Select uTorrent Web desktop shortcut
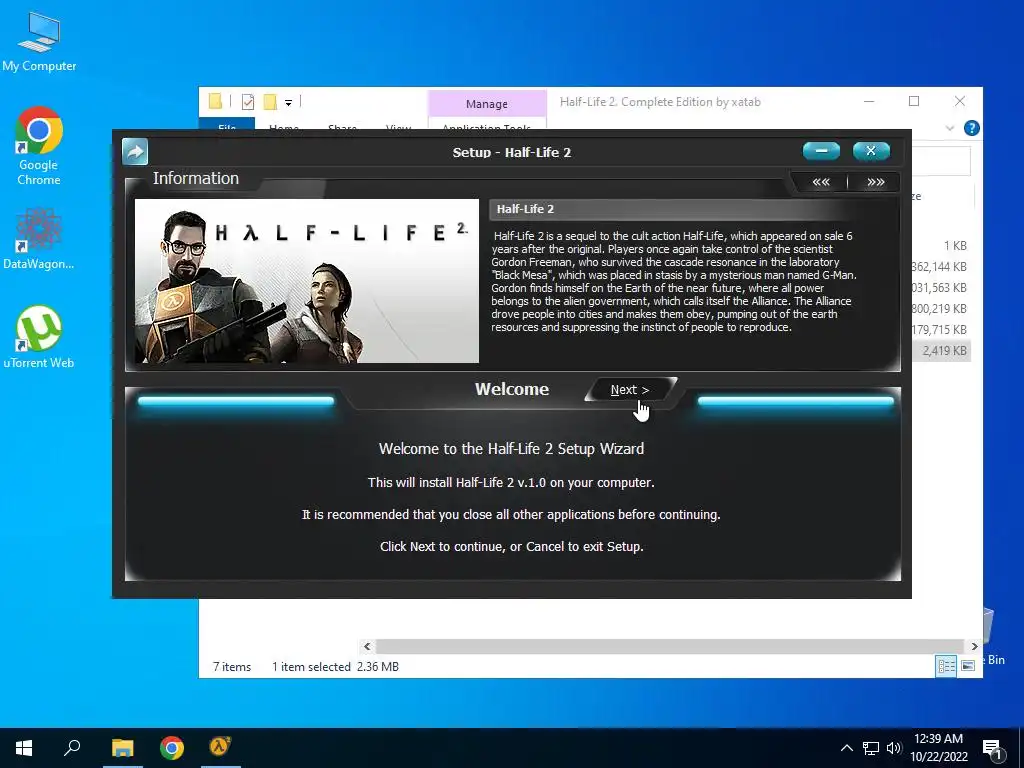This screenshot has height=768, width=1024. (39, 337)
